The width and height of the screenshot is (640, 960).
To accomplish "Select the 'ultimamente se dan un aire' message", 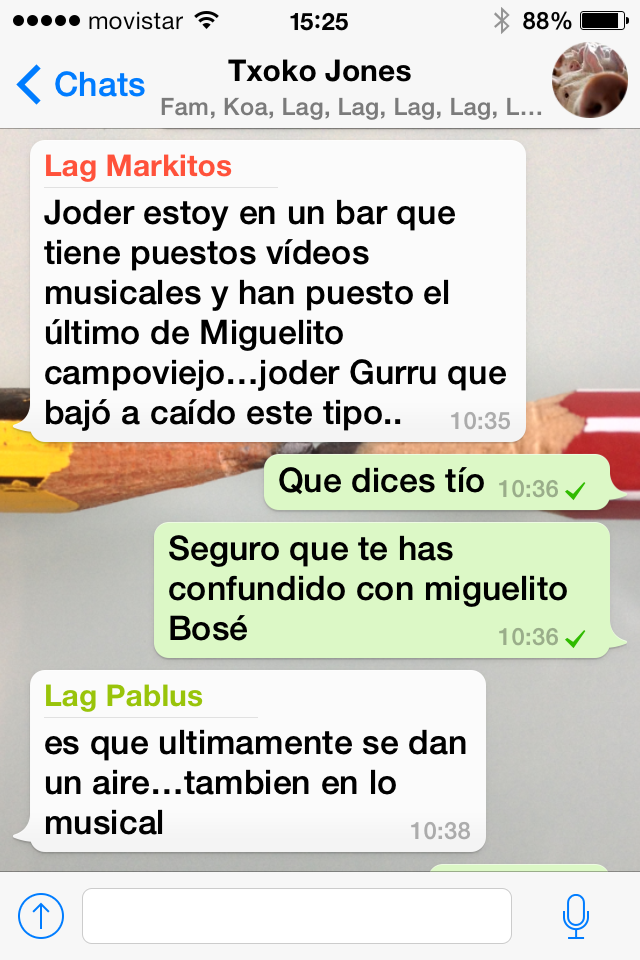I will click(x=258, y=760).
